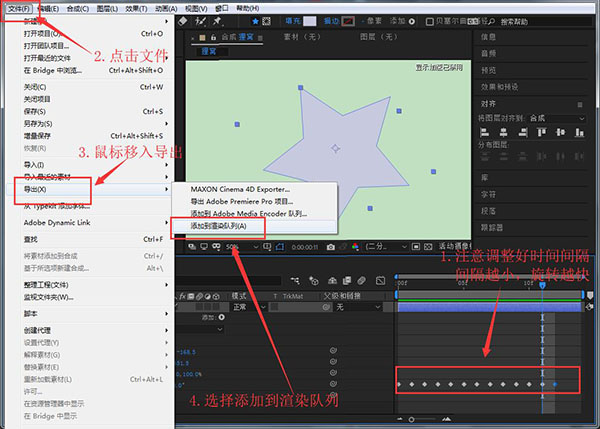Click the draft 3D icon in timeline
600x429 pixels.
[314, 281]
